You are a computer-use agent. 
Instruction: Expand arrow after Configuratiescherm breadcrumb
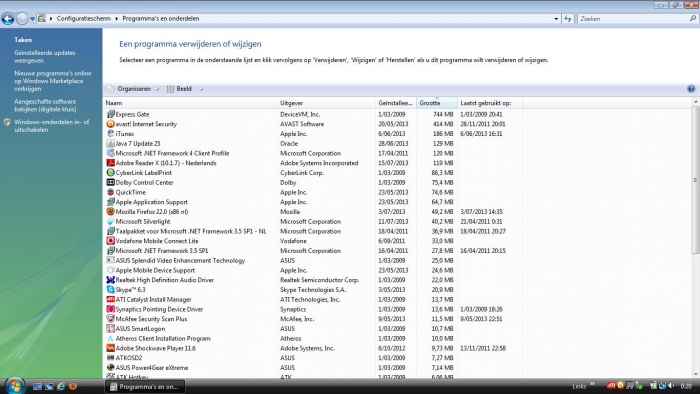[117, 19]
